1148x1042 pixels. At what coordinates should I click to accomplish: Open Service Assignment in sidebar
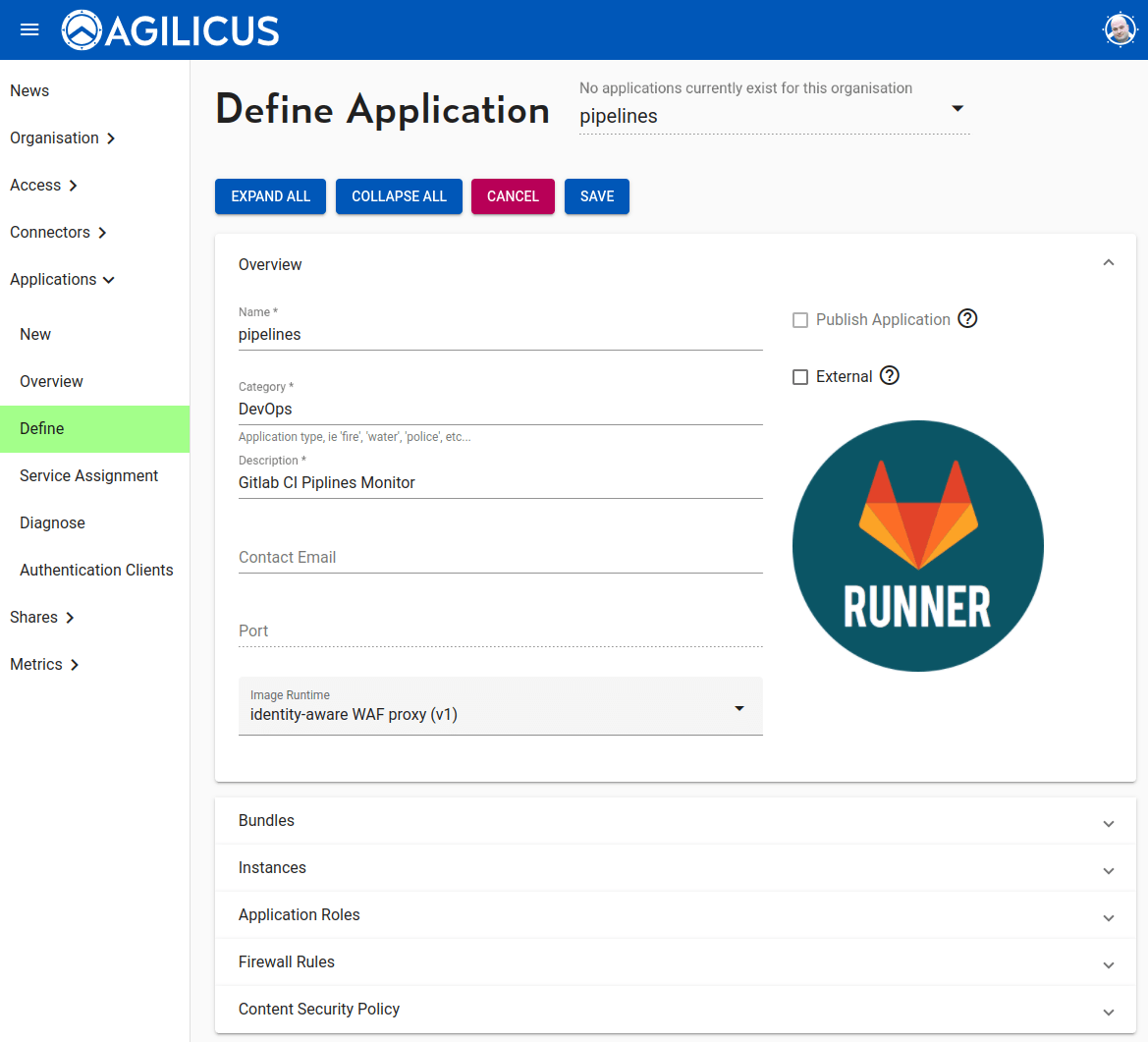pyautogui.click(x=88, y=475)
